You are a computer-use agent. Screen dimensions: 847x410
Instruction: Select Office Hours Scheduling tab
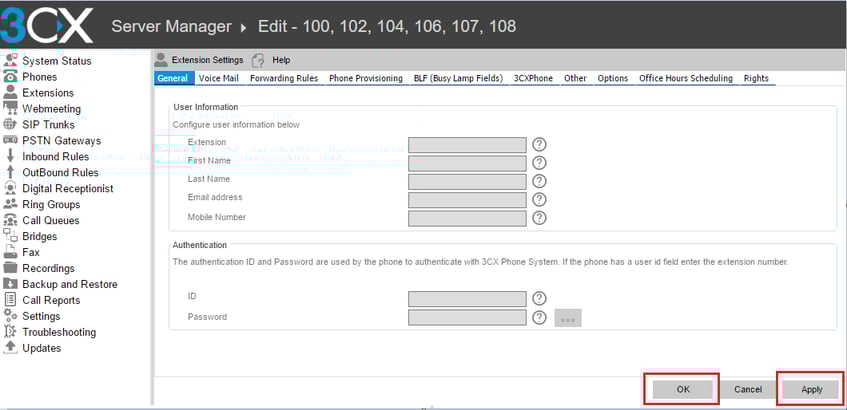pyautogui.click(x=685, y=78)
